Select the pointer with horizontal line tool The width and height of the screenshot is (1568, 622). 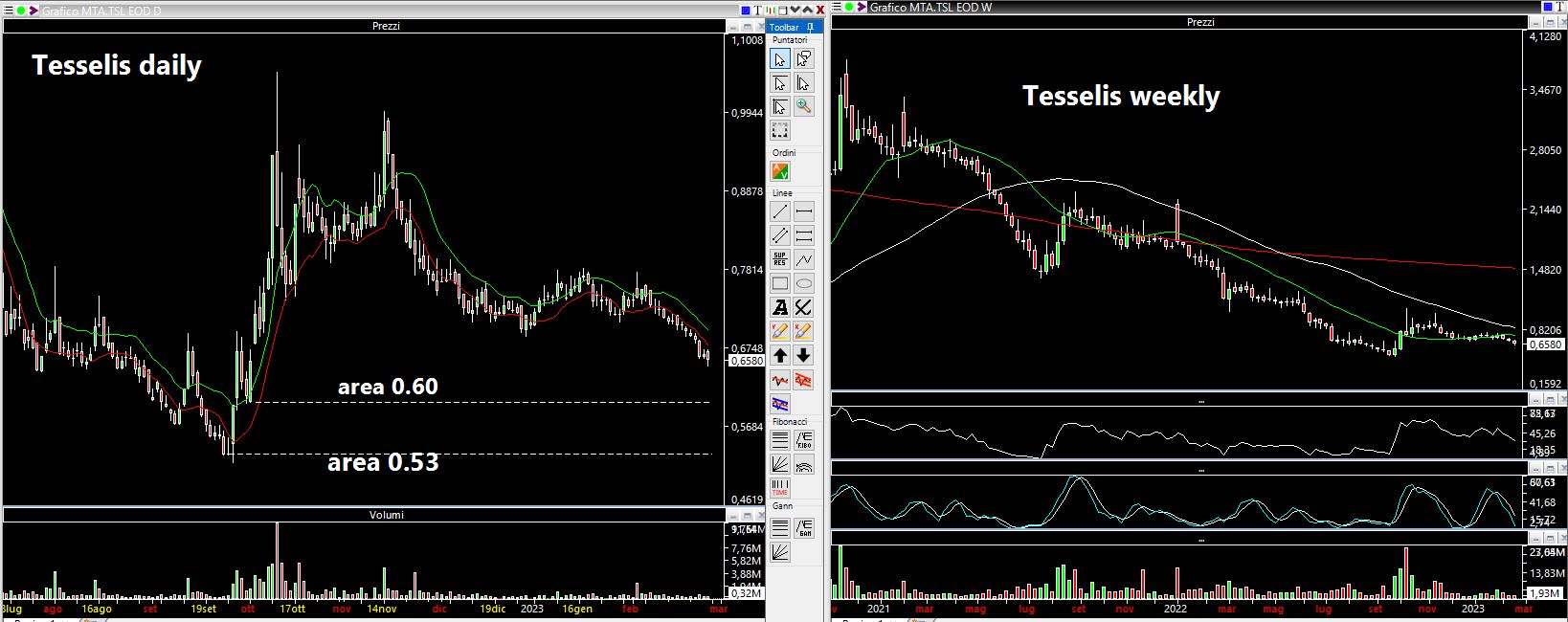[x=780, y=83]
